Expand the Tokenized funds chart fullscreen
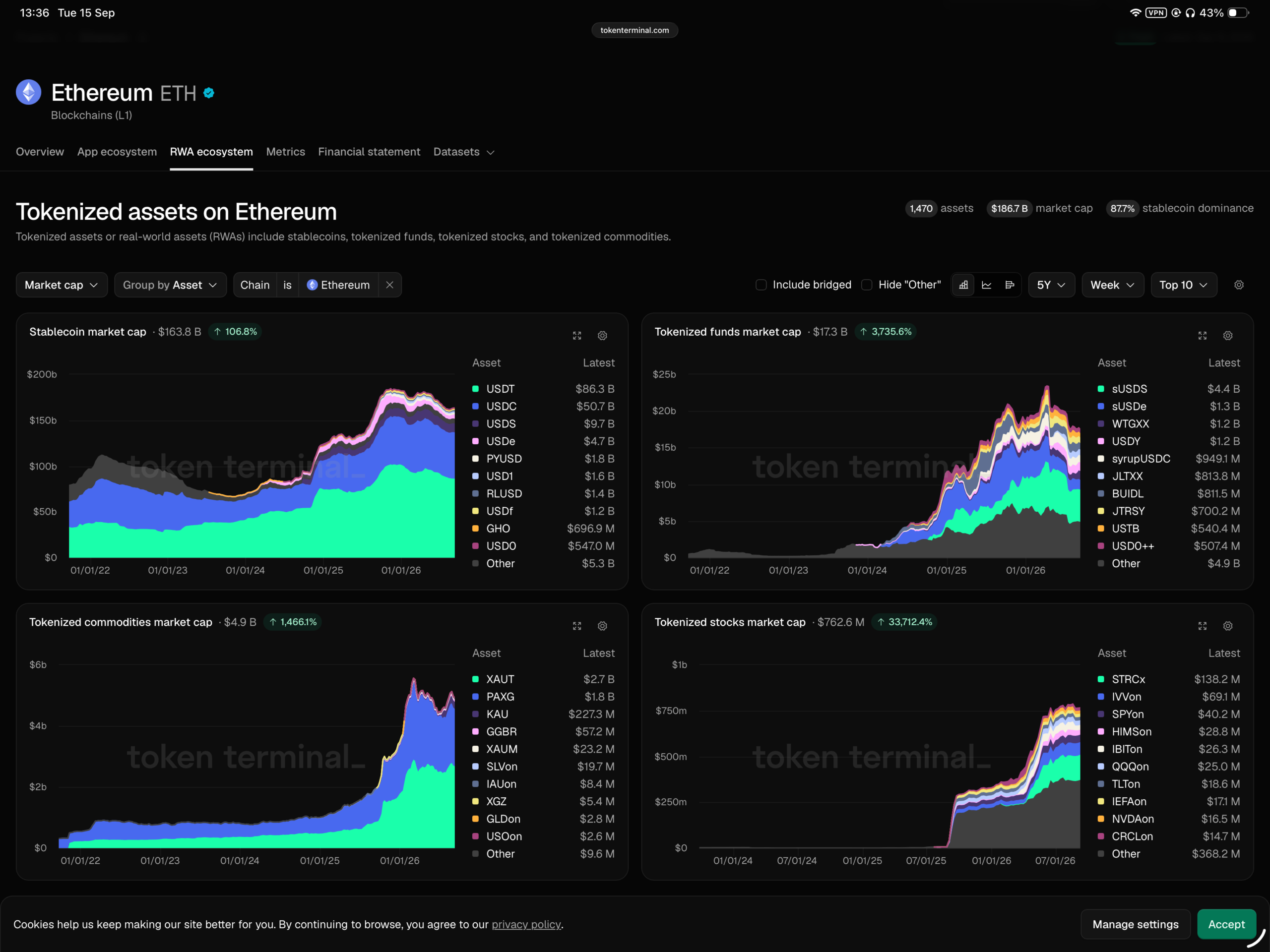 click(x=1202, y=336)
